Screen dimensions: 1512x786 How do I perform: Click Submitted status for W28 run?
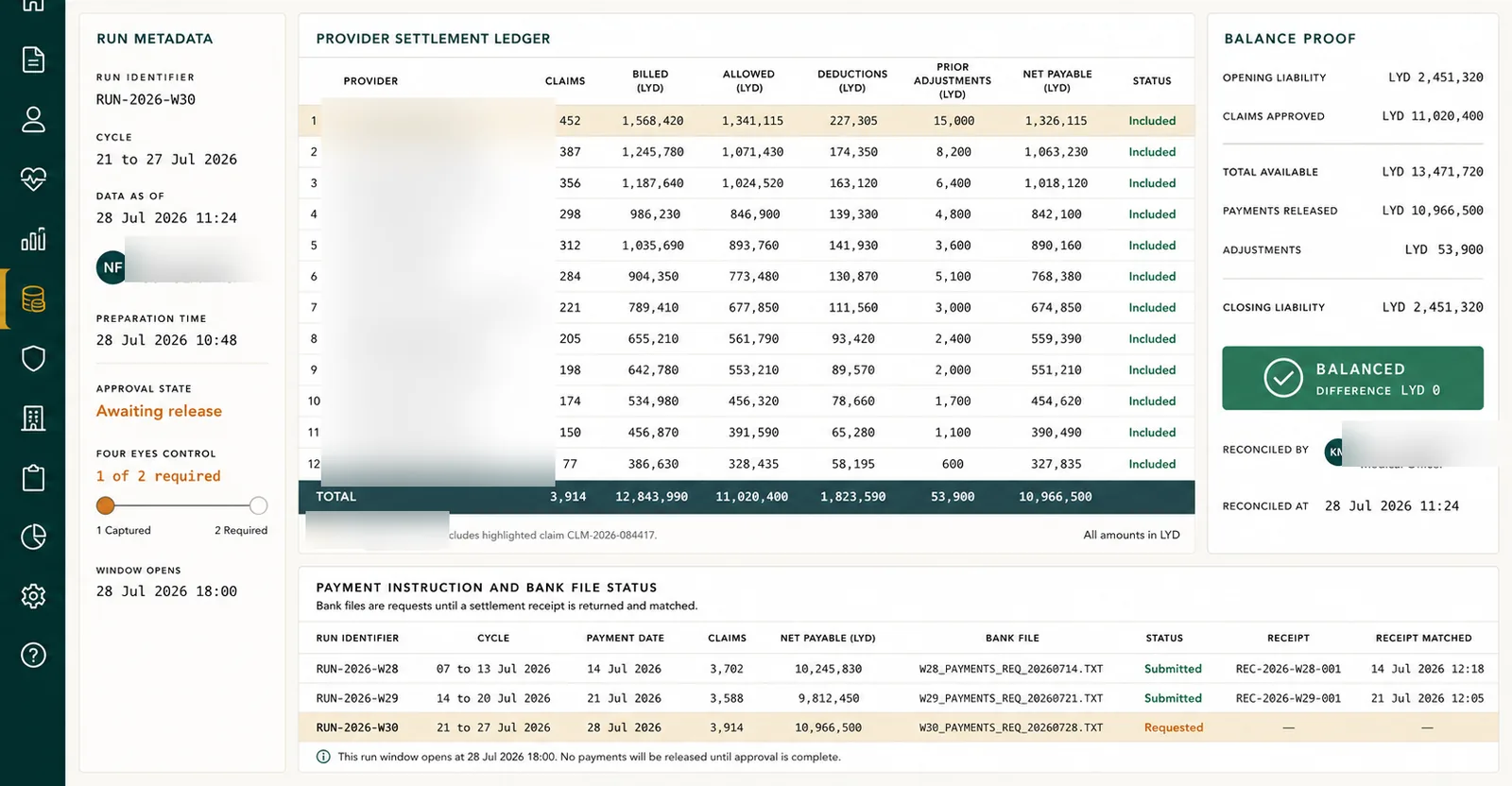point(1173,669)
